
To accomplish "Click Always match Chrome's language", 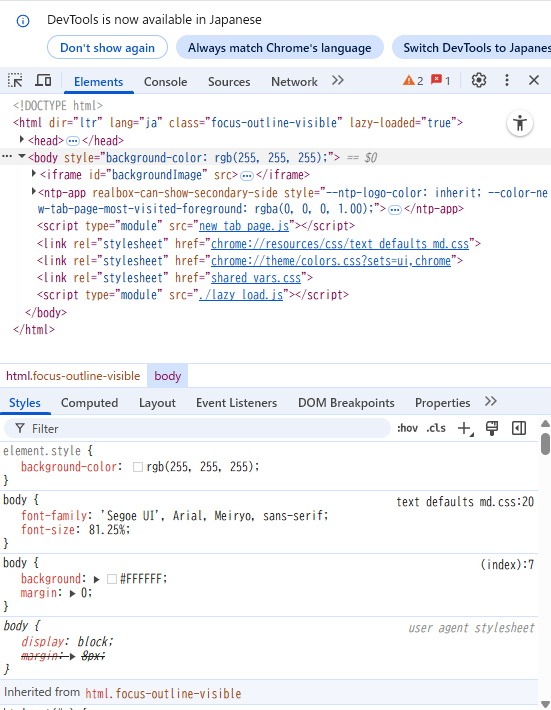I will pyautogui.click(x=280, y=48).
